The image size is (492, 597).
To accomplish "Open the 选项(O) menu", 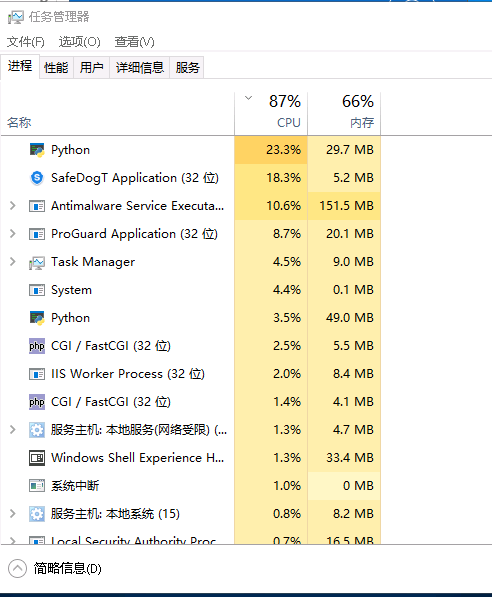I will click(x=80, y=42).
